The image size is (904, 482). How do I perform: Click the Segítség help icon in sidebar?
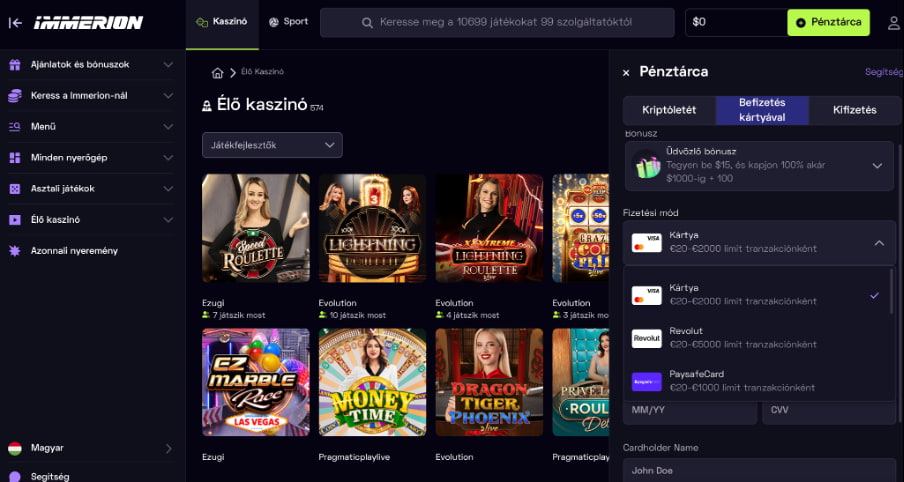pyautogui.click(x=15, y=477)
